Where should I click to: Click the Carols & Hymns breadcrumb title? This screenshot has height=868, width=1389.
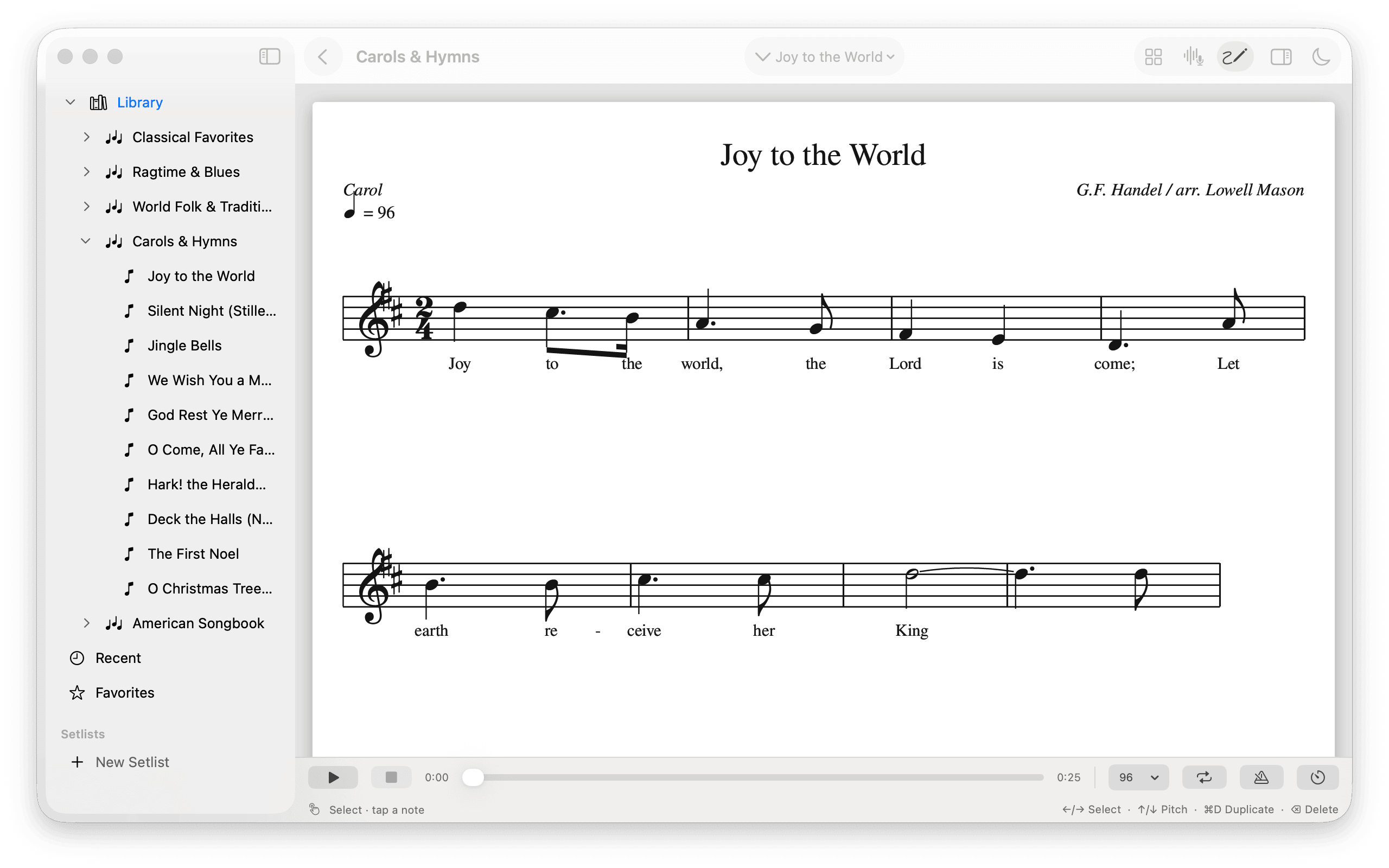[x=417, y=57]
